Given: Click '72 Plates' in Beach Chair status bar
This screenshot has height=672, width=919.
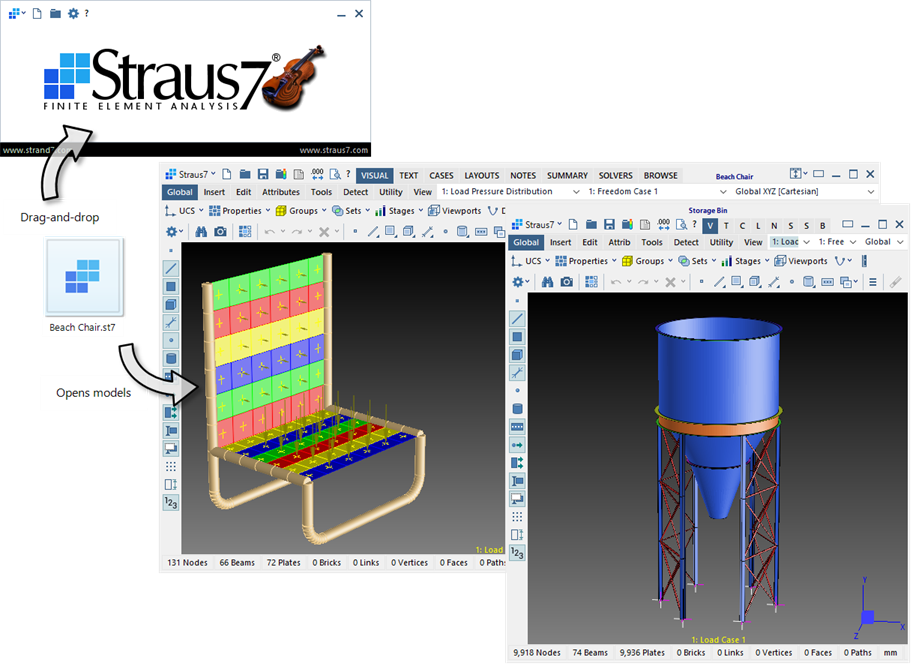Looking at the screenshot, I should (x=283, y=562).
